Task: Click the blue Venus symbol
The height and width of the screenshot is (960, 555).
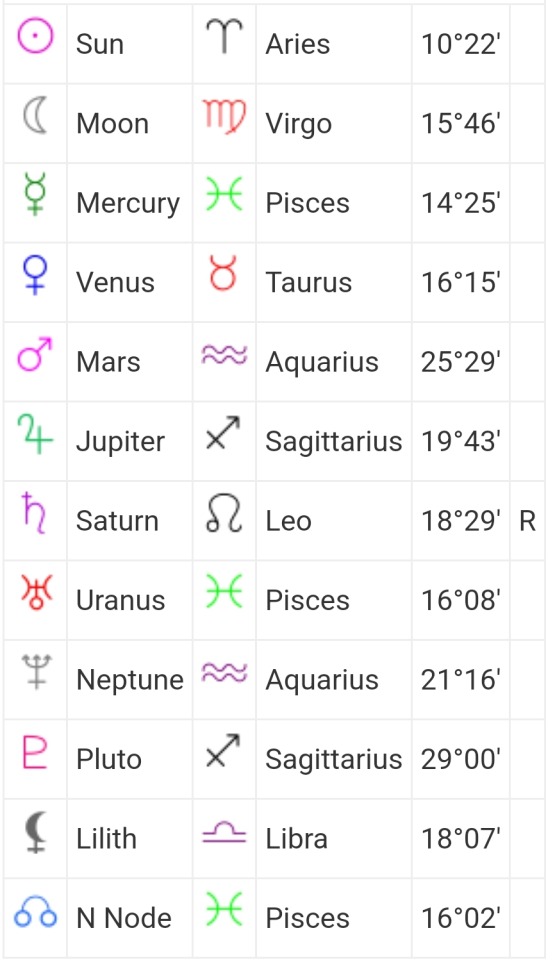Action: (35, 275)
